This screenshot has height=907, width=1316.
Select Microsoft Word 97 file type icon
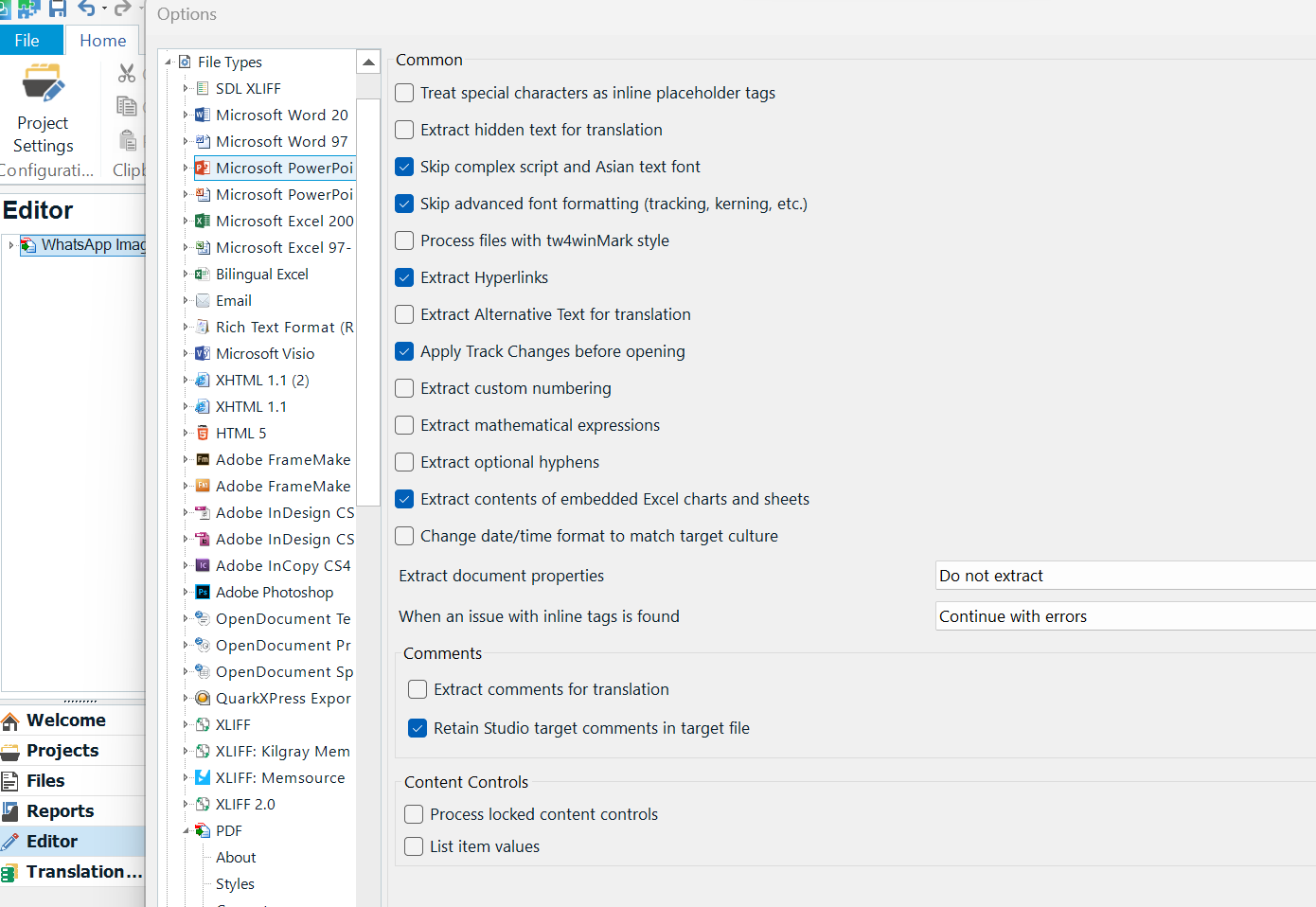[x=203, y=141]
